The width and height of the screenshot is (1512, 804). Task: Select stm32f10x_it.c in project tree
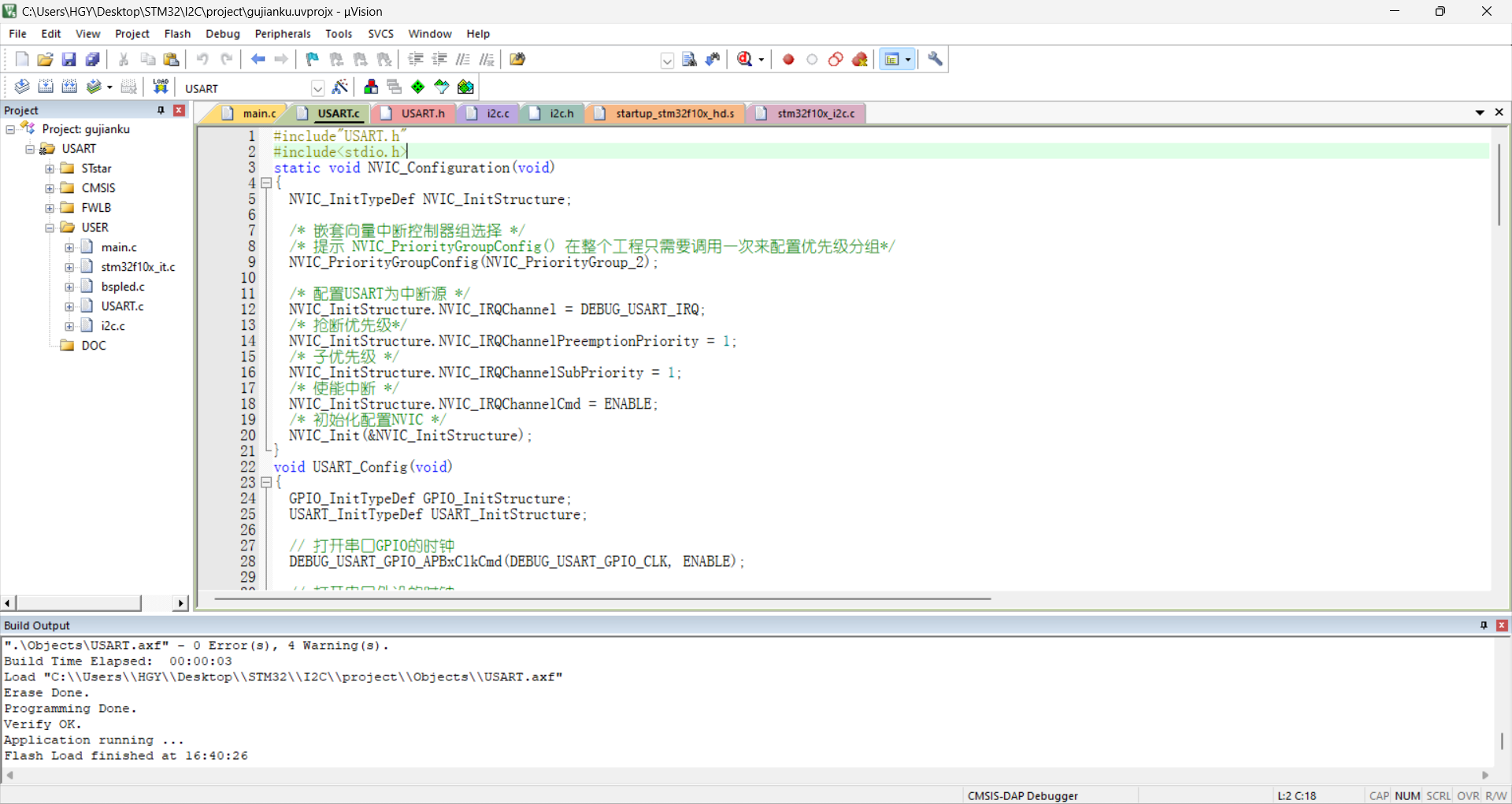coord(138,267)
